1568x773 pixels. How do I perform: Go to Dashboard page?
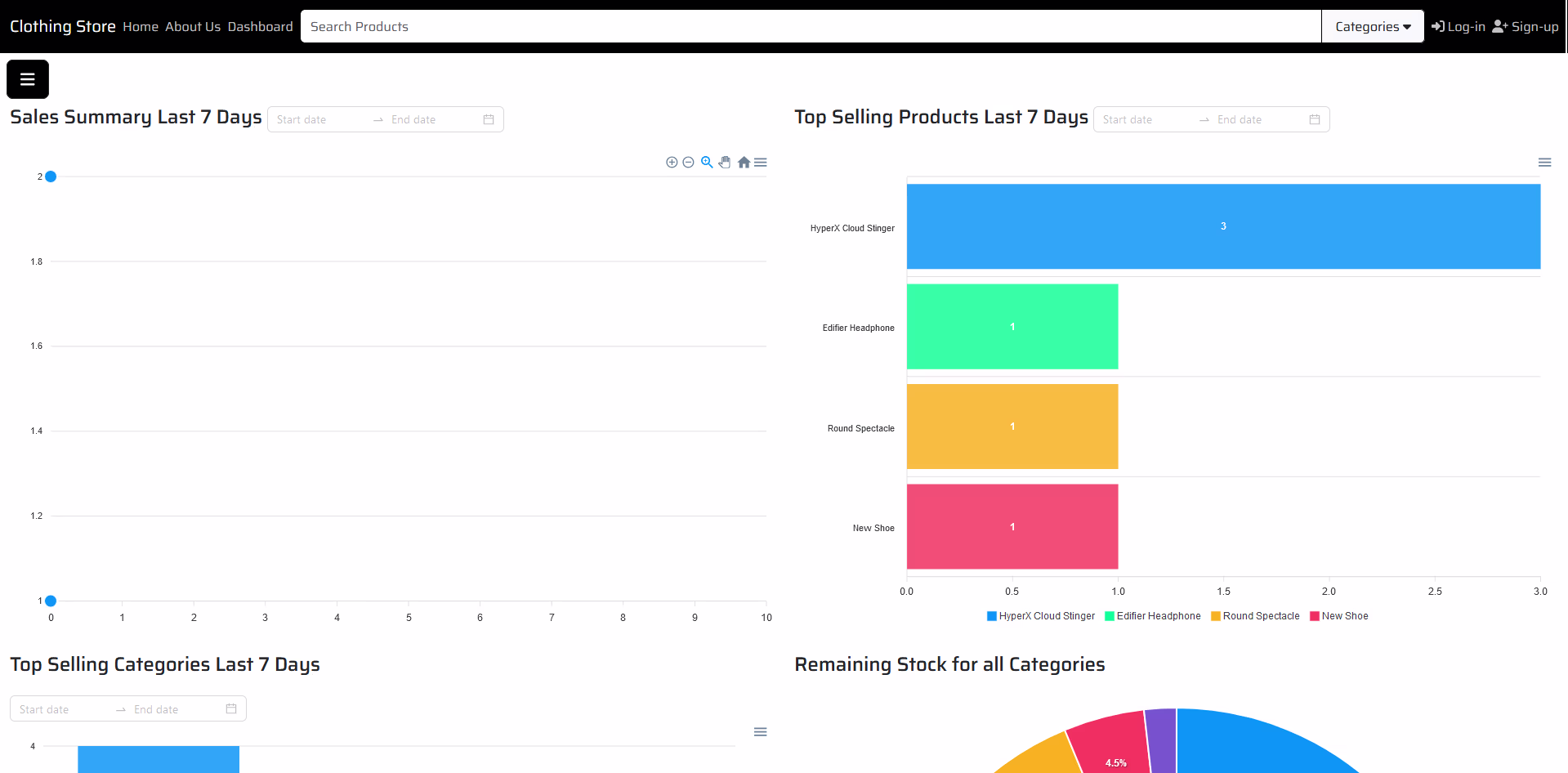pos(260,27)
